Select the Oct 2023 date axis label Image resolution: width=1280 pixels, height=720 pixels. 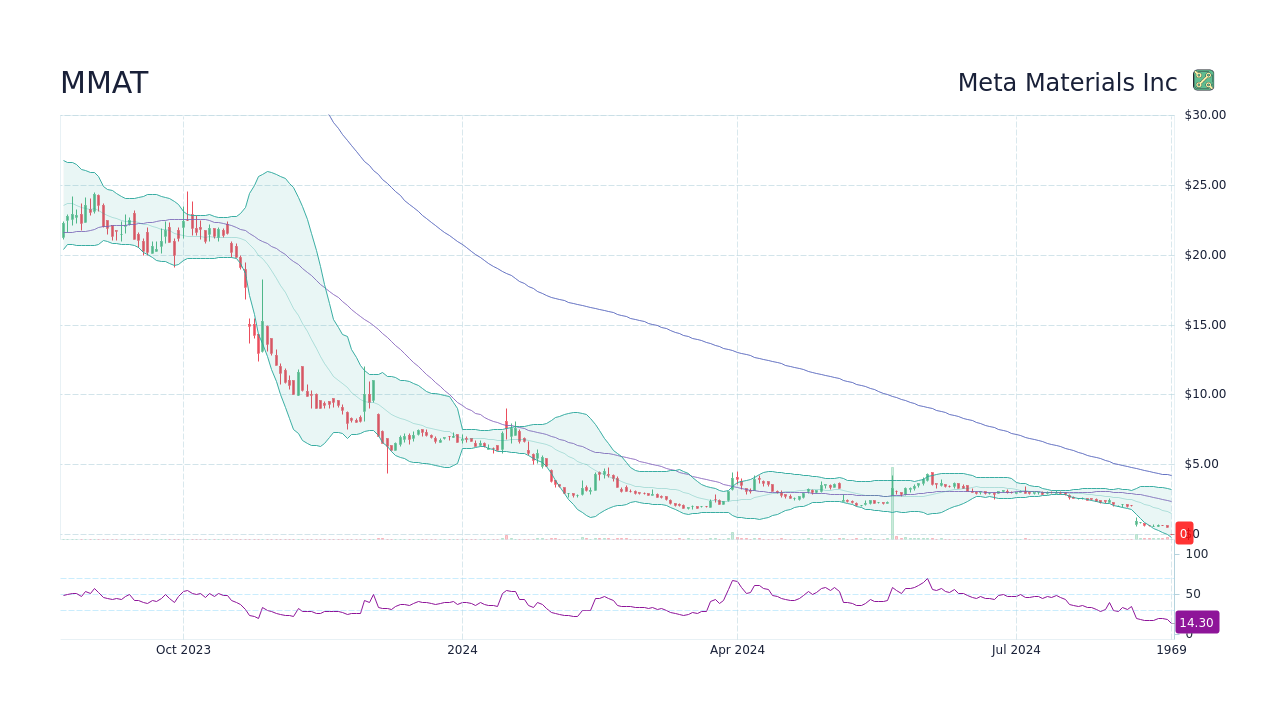click(x=183, y=649)
